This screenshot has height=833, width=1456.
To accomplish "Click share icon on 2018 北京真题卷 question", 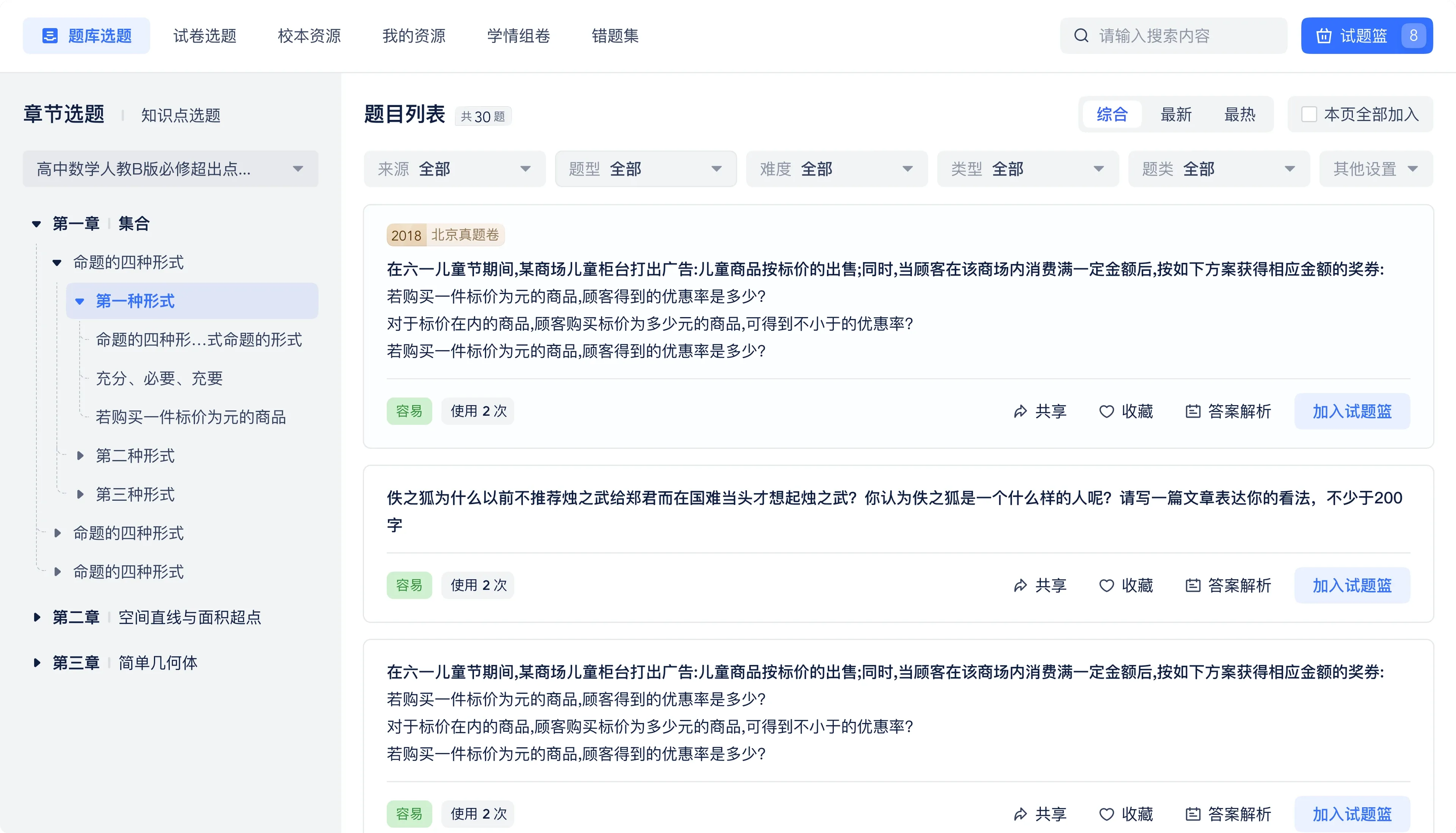I will pos(1020,411).
